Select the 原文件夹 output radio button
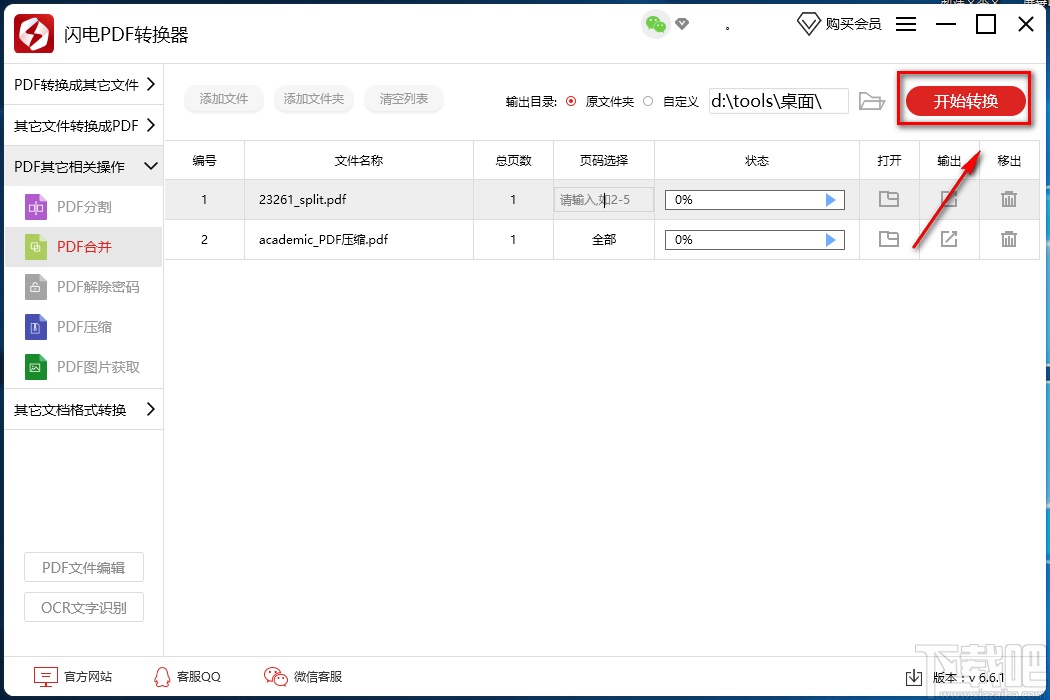 (569, 100)
